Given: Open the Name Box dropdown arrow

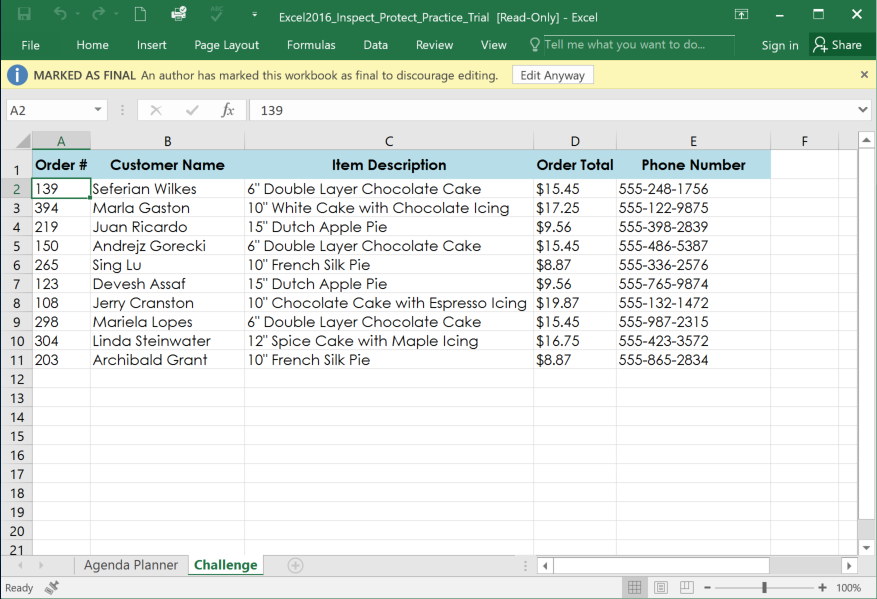Looking at the screenshot, I should point(98,110).
